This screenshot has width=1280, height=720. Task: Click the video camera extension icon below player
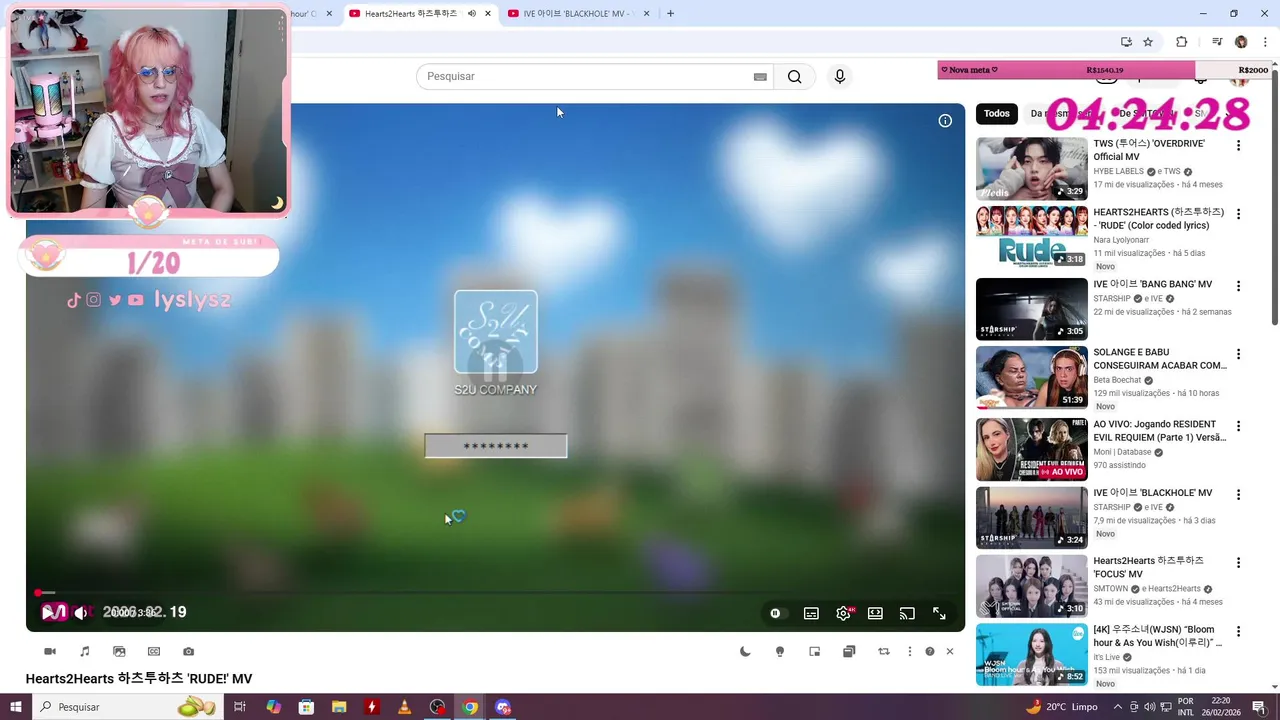(50, 651)
